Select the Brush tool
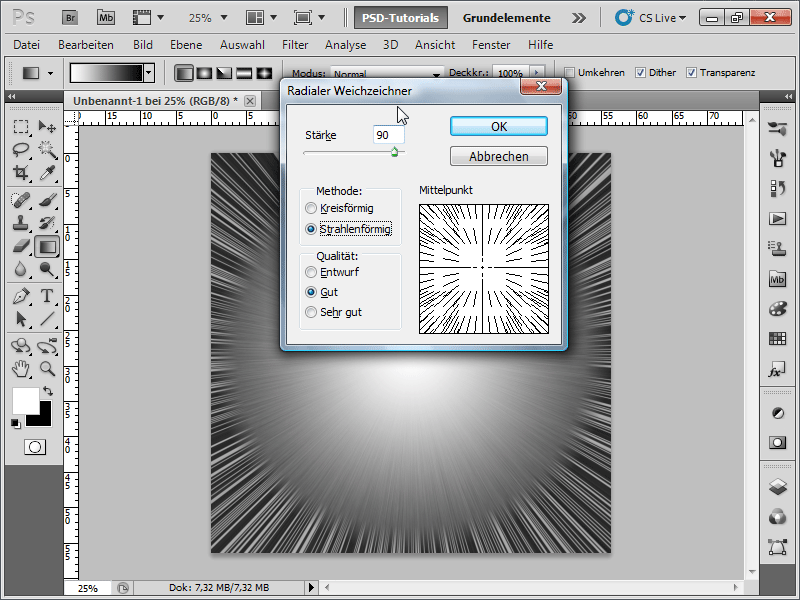 click(47, 200)
